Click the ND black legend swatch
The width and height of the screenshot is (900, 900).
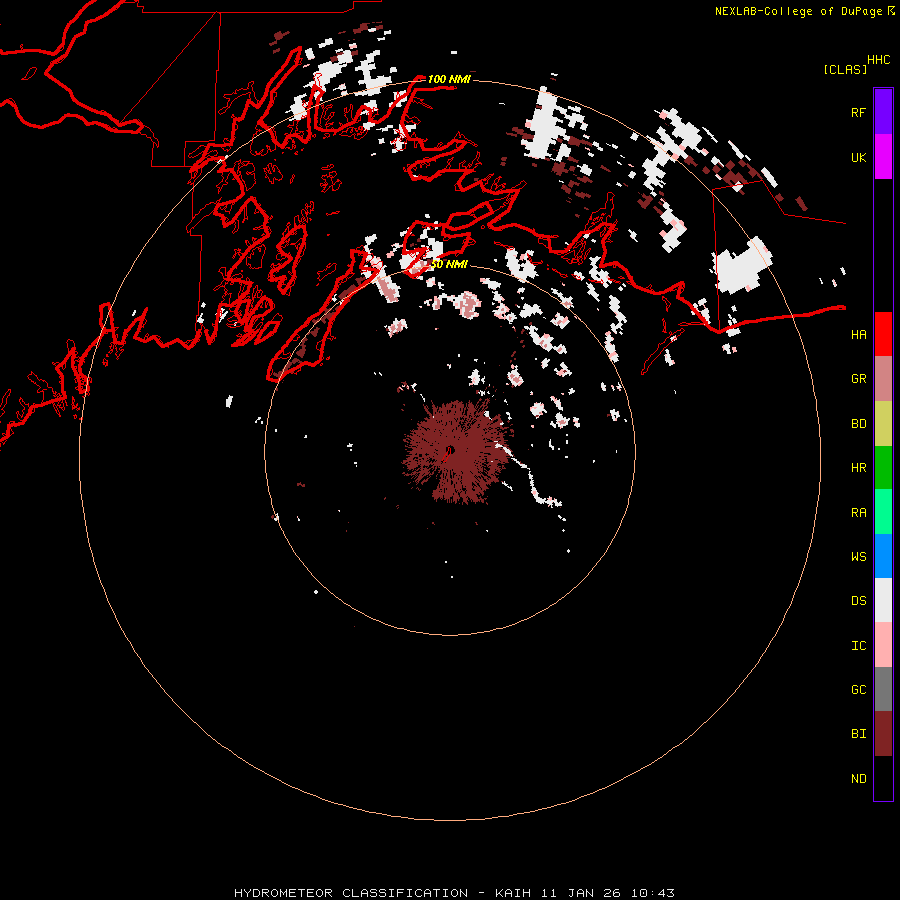tap(883, 778)
